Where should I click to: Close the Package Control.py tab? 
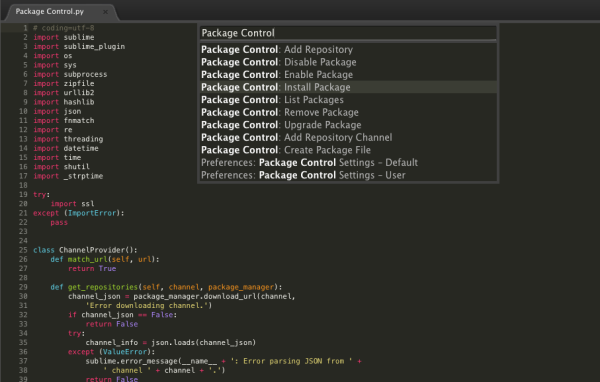(105, 12)
